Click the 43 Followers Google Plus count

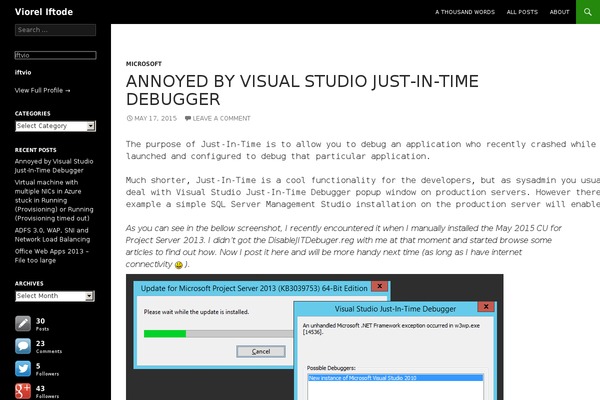click(x=47, y=392)
